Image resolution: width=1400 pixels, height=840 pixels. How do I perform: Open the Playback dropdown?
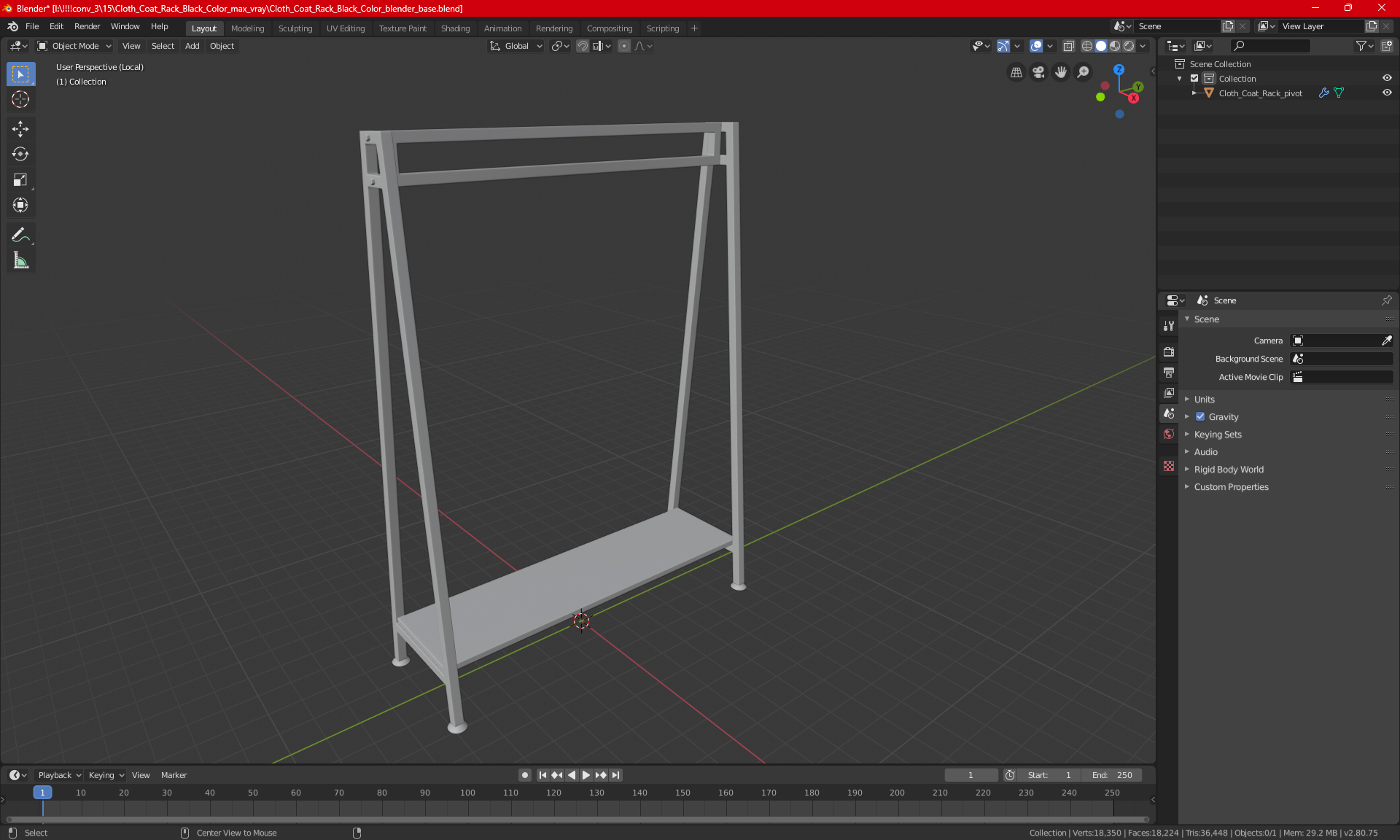tap(59, 775)
